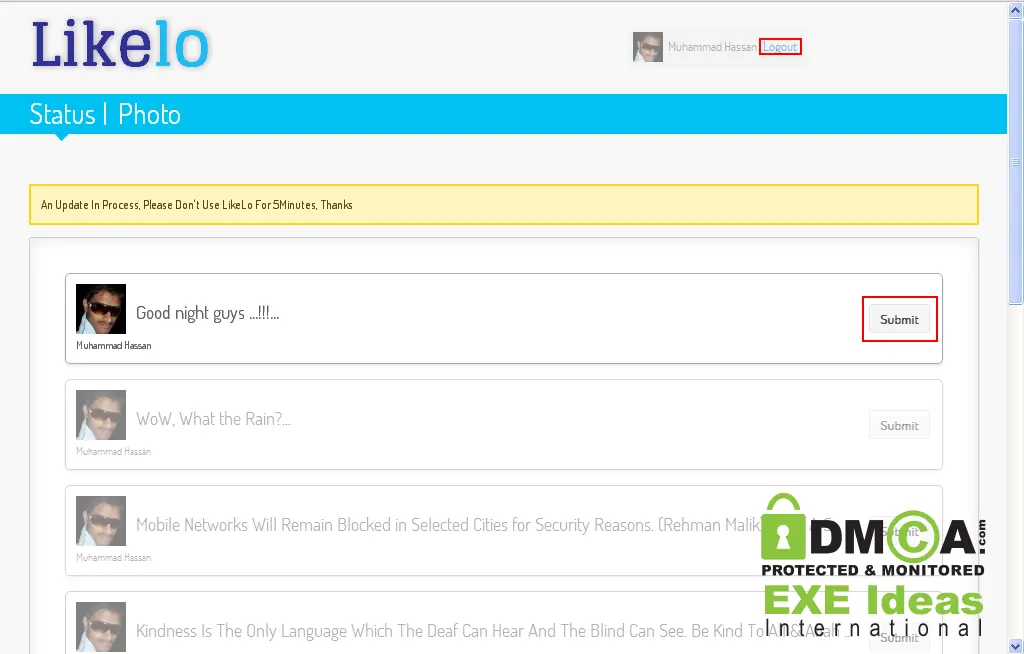Submit the "Good night guys" status
This screenshot has width=1024, height=654.
click(899, 319)
